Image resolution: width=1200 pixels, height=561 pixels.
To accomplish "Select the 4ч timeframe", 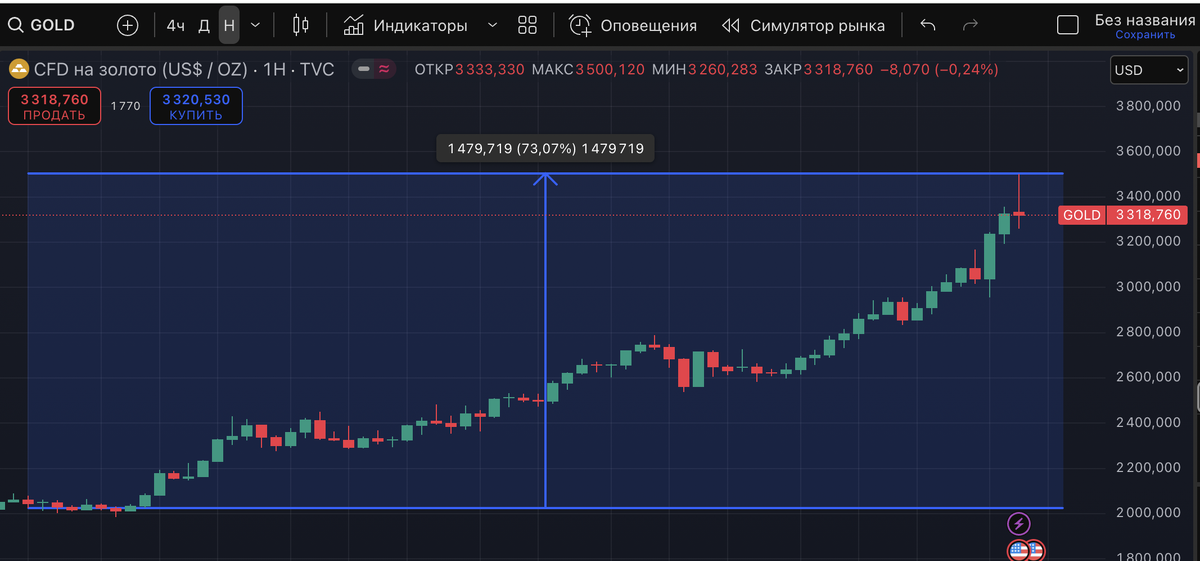I will click(176, 25).
